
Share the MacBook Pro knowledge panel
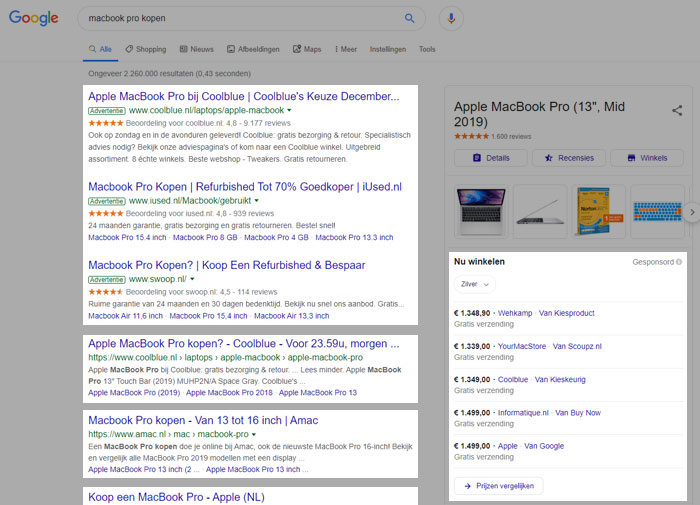(677, 110)
